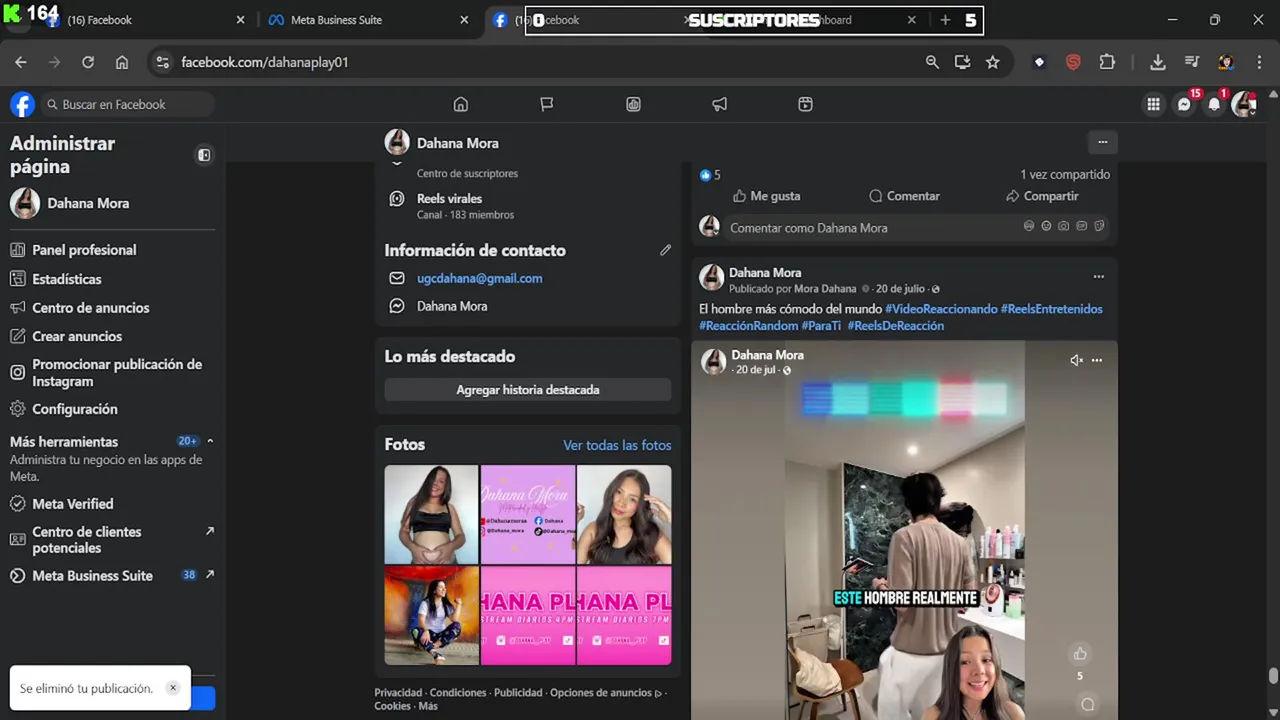Open options for the reel video
The width and height of the screenshot is (1280, 720).
click(1097, 360)
